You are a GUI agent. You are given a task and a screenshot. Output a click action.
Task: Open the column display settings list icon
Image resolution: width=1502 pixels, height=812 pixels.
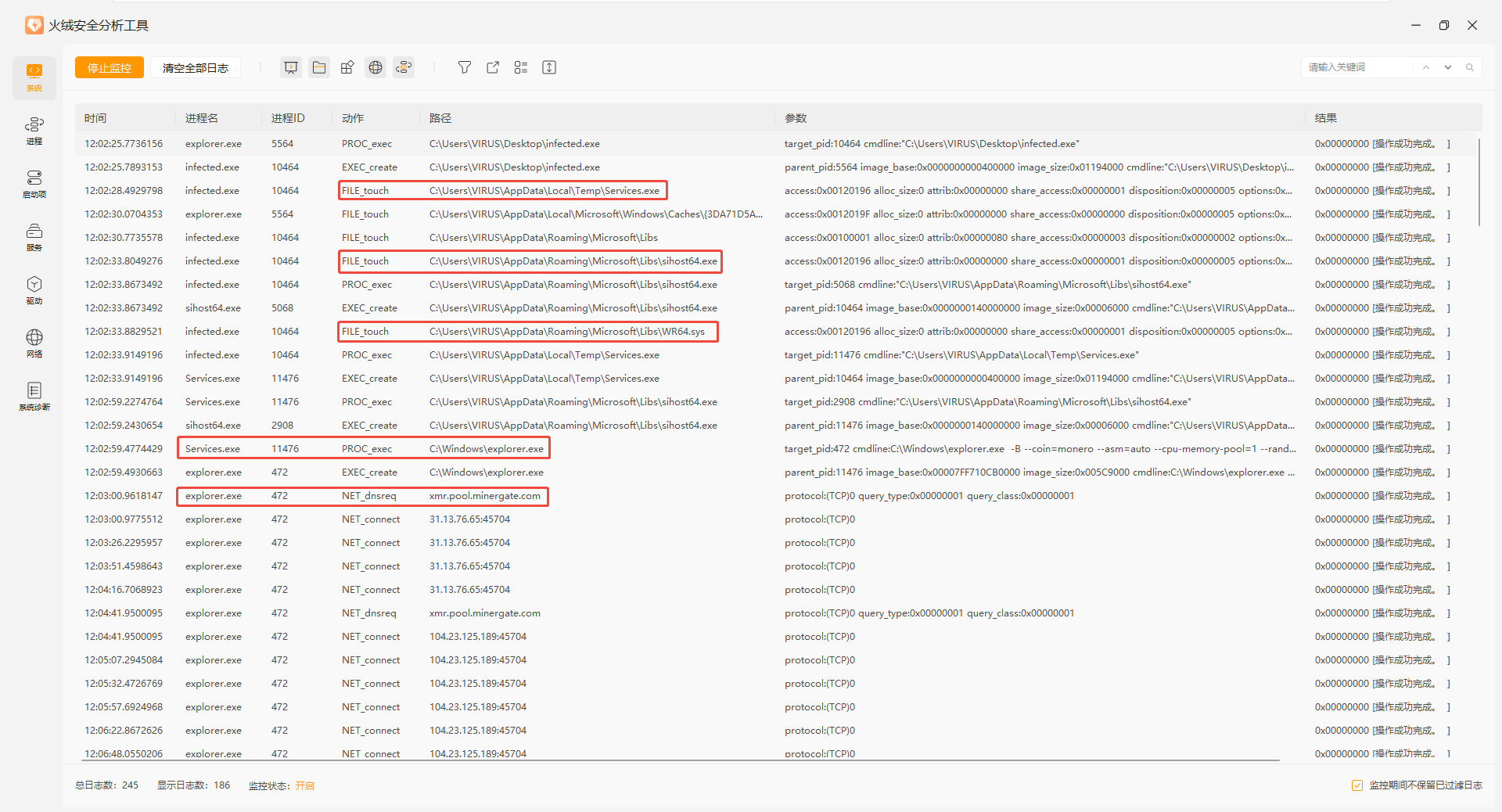click(x=521, y=67)
